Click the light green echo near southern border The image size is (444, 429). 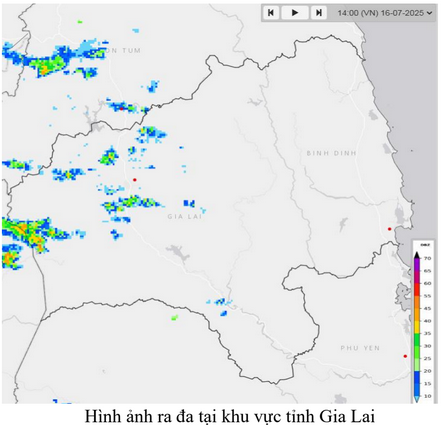(x=174, y=318)
